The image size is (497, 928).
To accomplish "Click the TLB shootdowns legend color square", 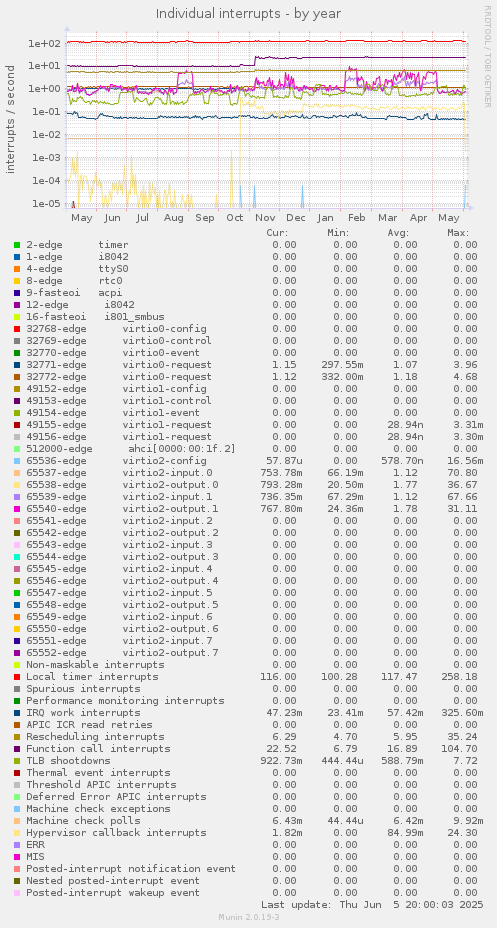I will pyautogui.click(x=17, y=761).
